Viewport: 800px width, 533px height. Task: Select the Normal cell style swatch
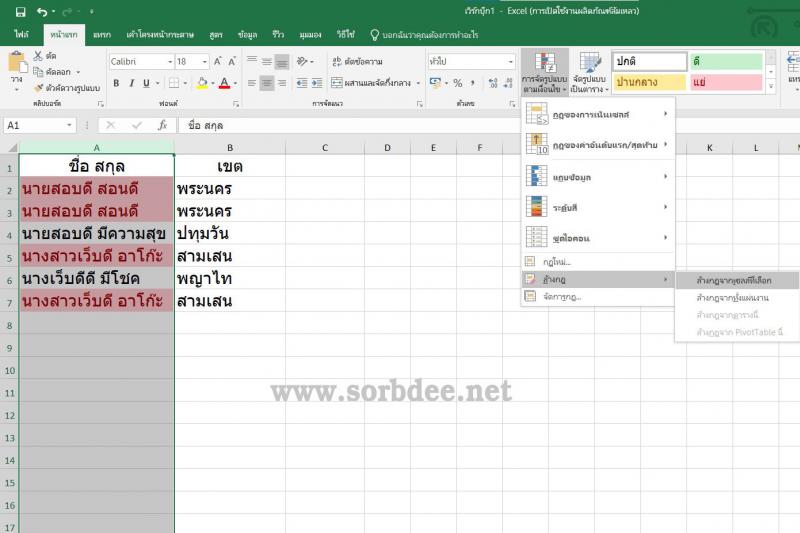click(649, 62)
